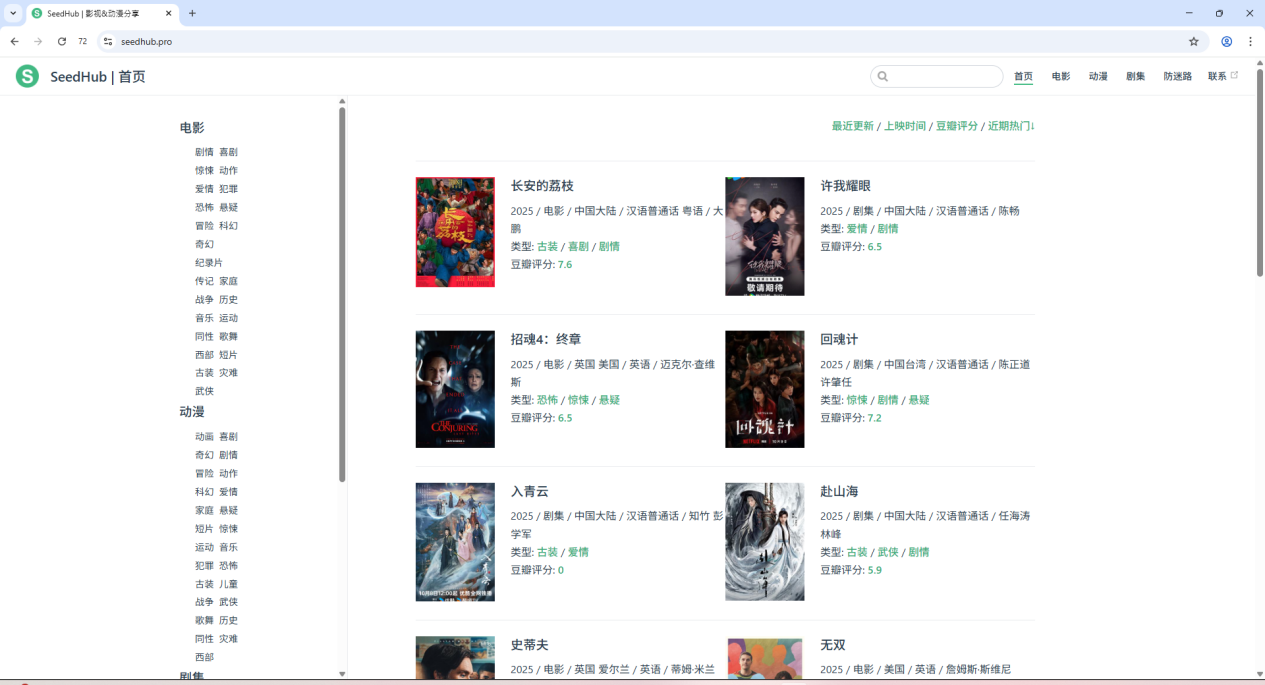Screen dimensions: 1265x685
Task: Open 入青云 poster thumbnail
Action: pos(455,542)
